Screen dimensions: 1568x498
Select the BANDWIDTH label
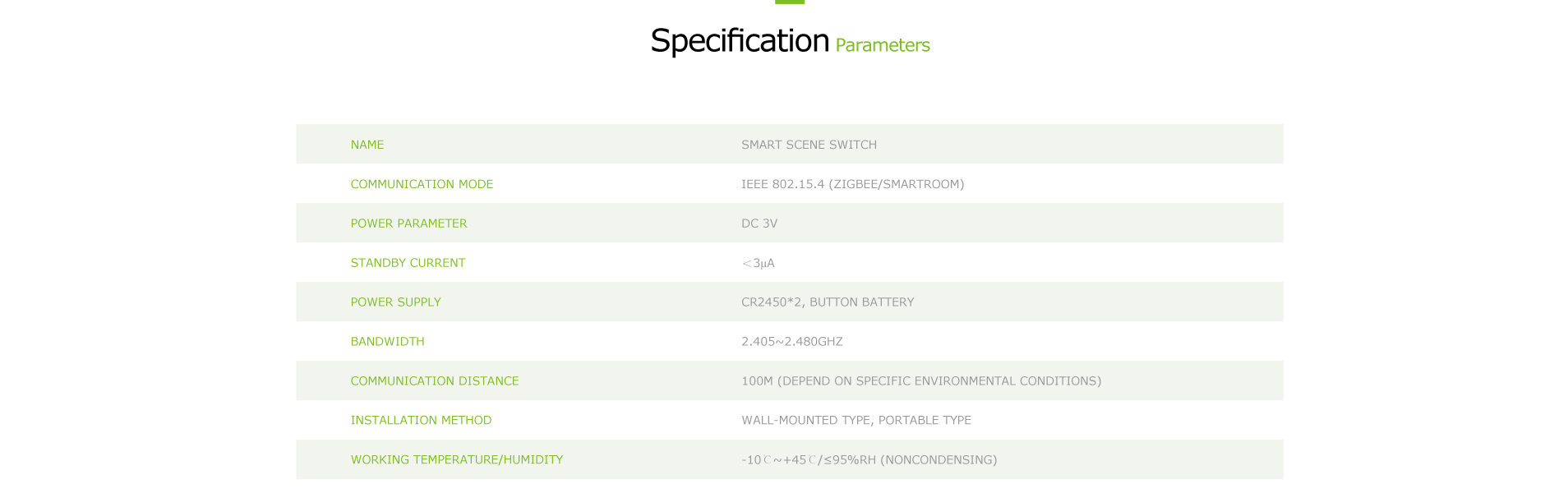tap(387, 342)
